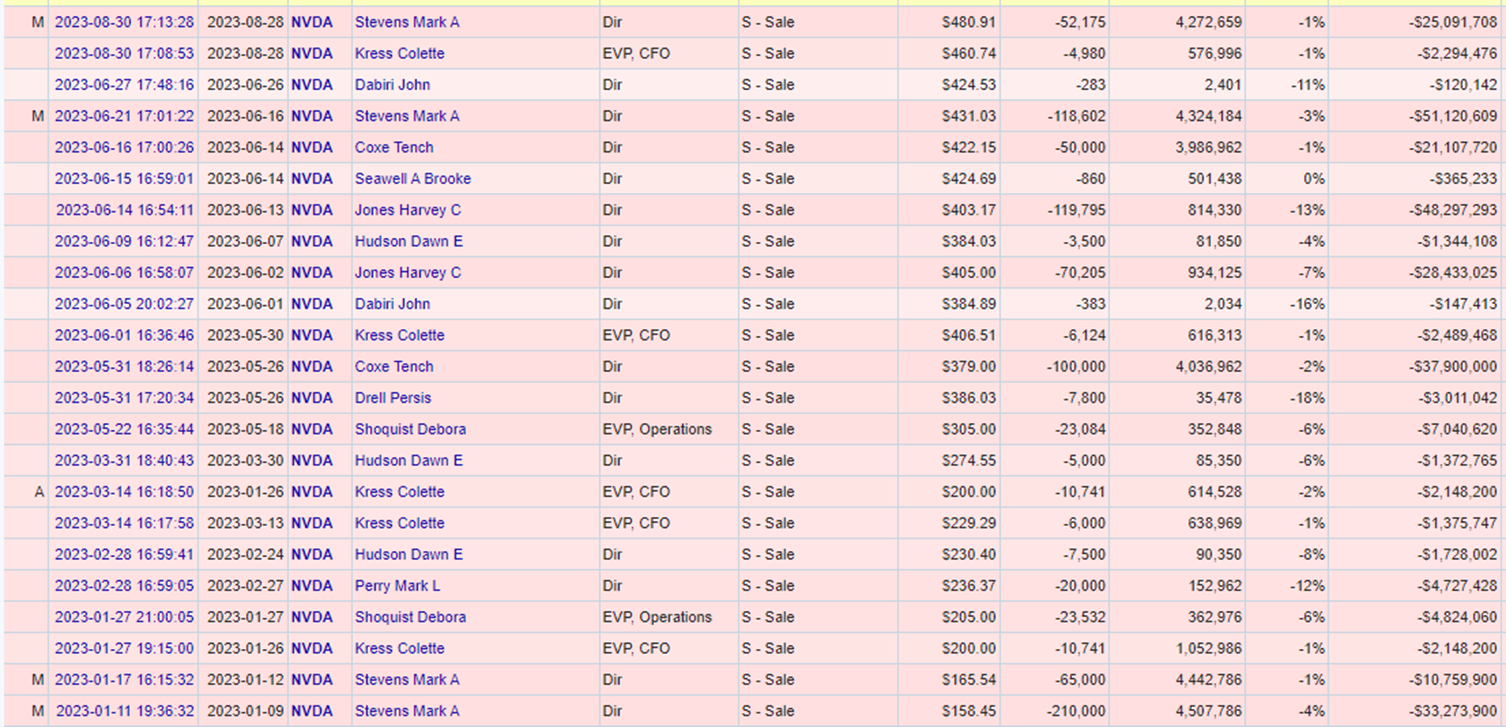Open Stevens Mark A in the $480.91 row
The width and height of the screenshot is (1506, 727).
tap(407, 22)
